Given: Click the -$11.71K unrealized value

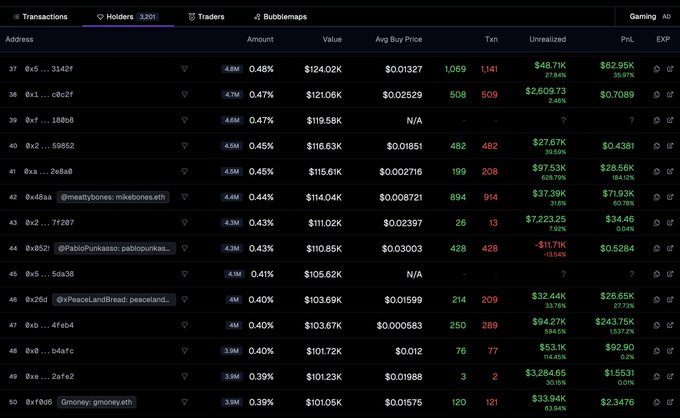Looking at the screenshot, I should (x=550, y=245).
